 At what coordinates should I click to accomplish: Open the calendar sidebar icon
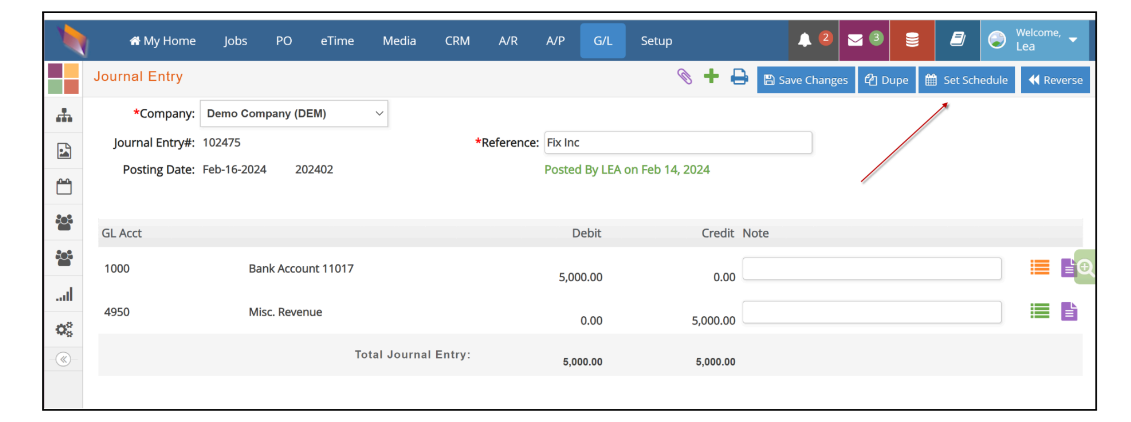tap(64, 186)
